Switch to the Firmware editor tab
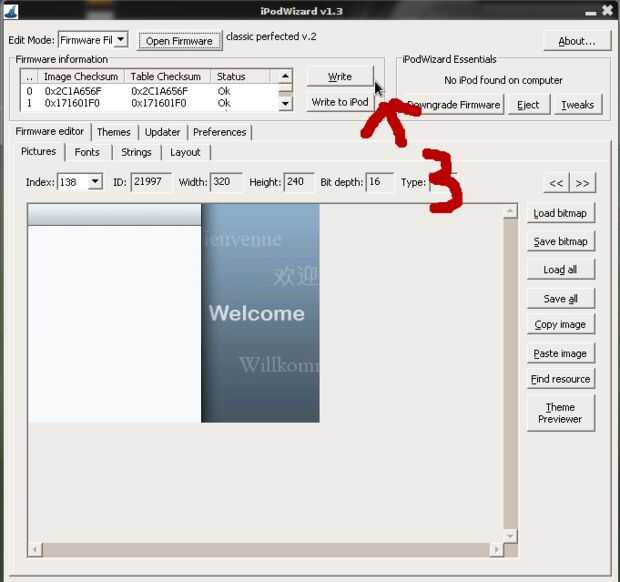The image size is (620, 582). (50, 131)
